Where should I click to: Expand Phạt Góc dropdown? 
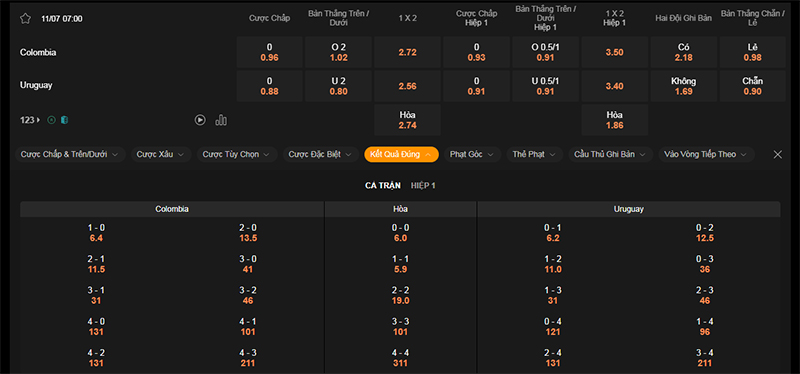click(472, 154)
